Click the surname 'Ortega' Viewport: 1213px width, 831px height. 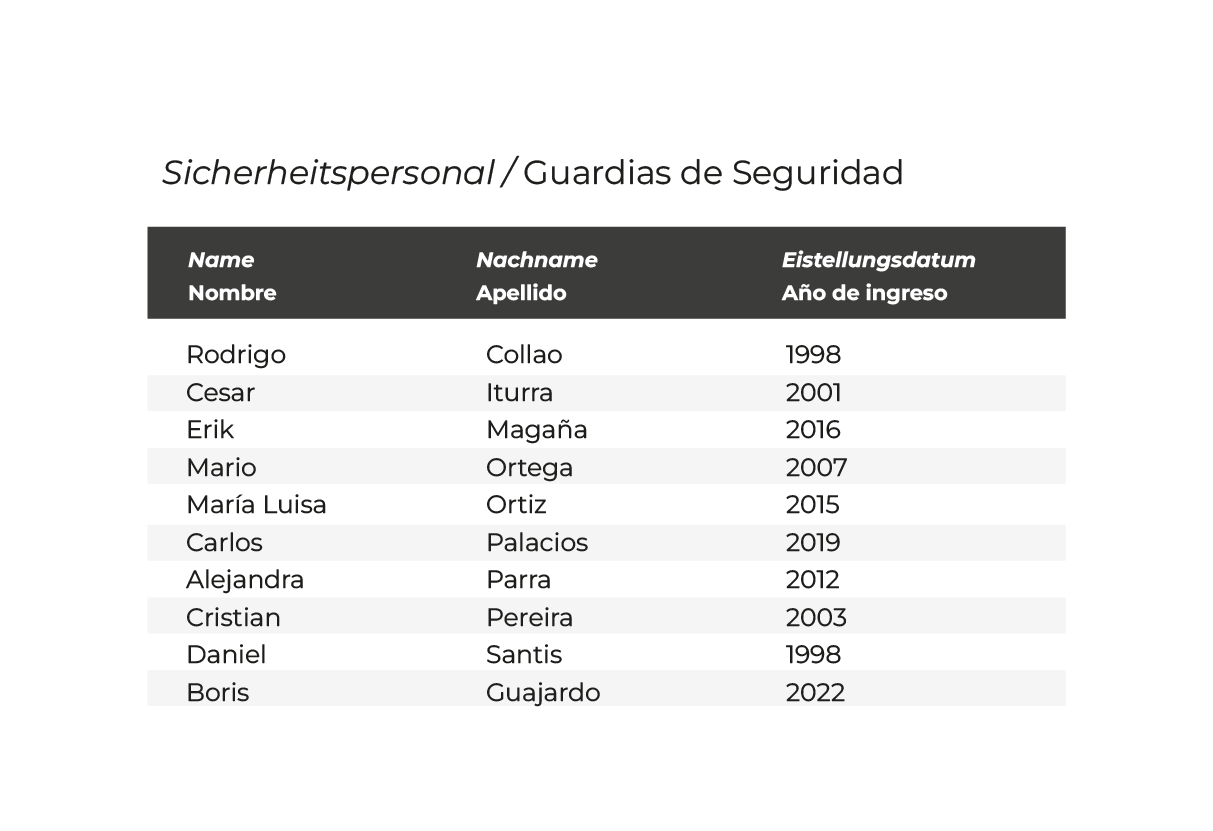coord(529,468)
